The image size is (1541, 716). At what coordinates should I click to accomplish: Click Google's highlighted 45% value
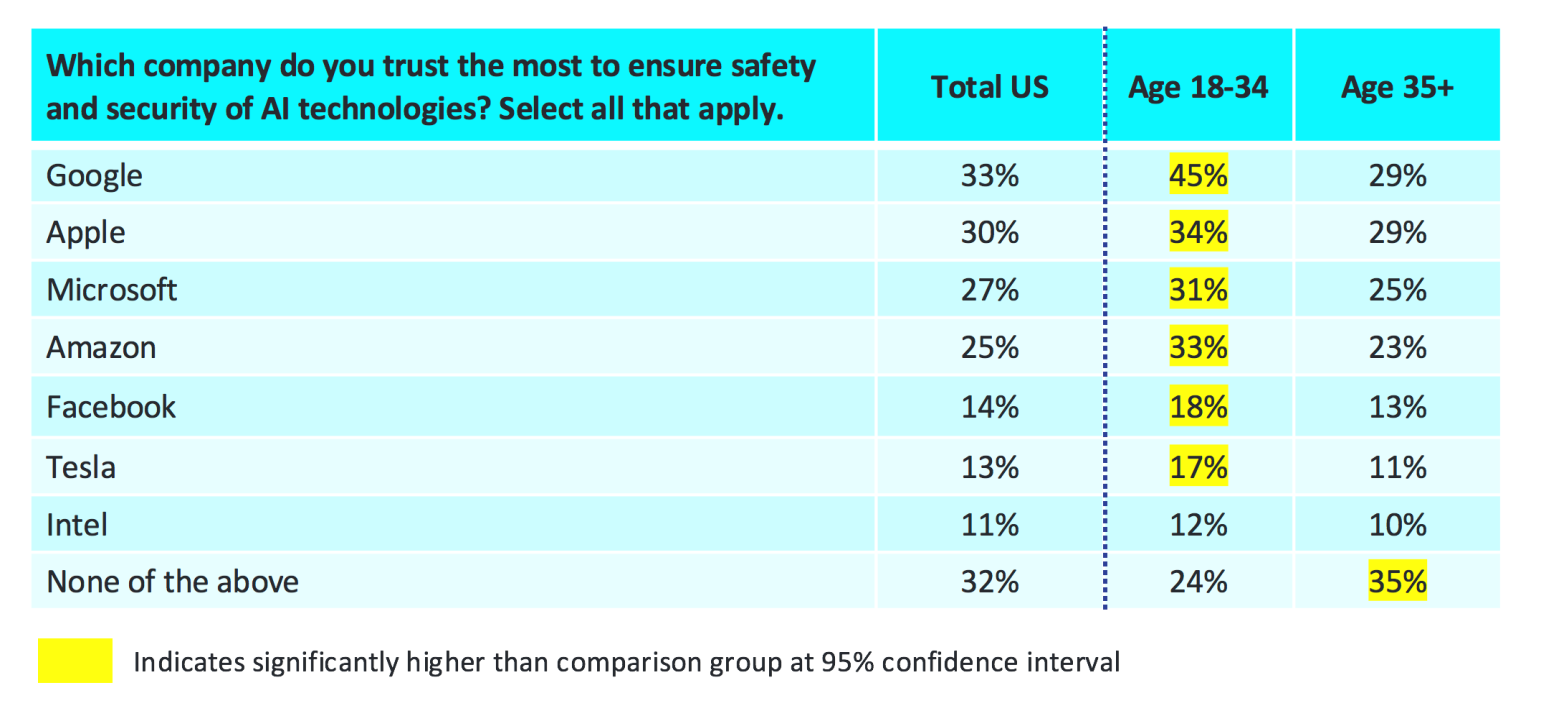1198,176
